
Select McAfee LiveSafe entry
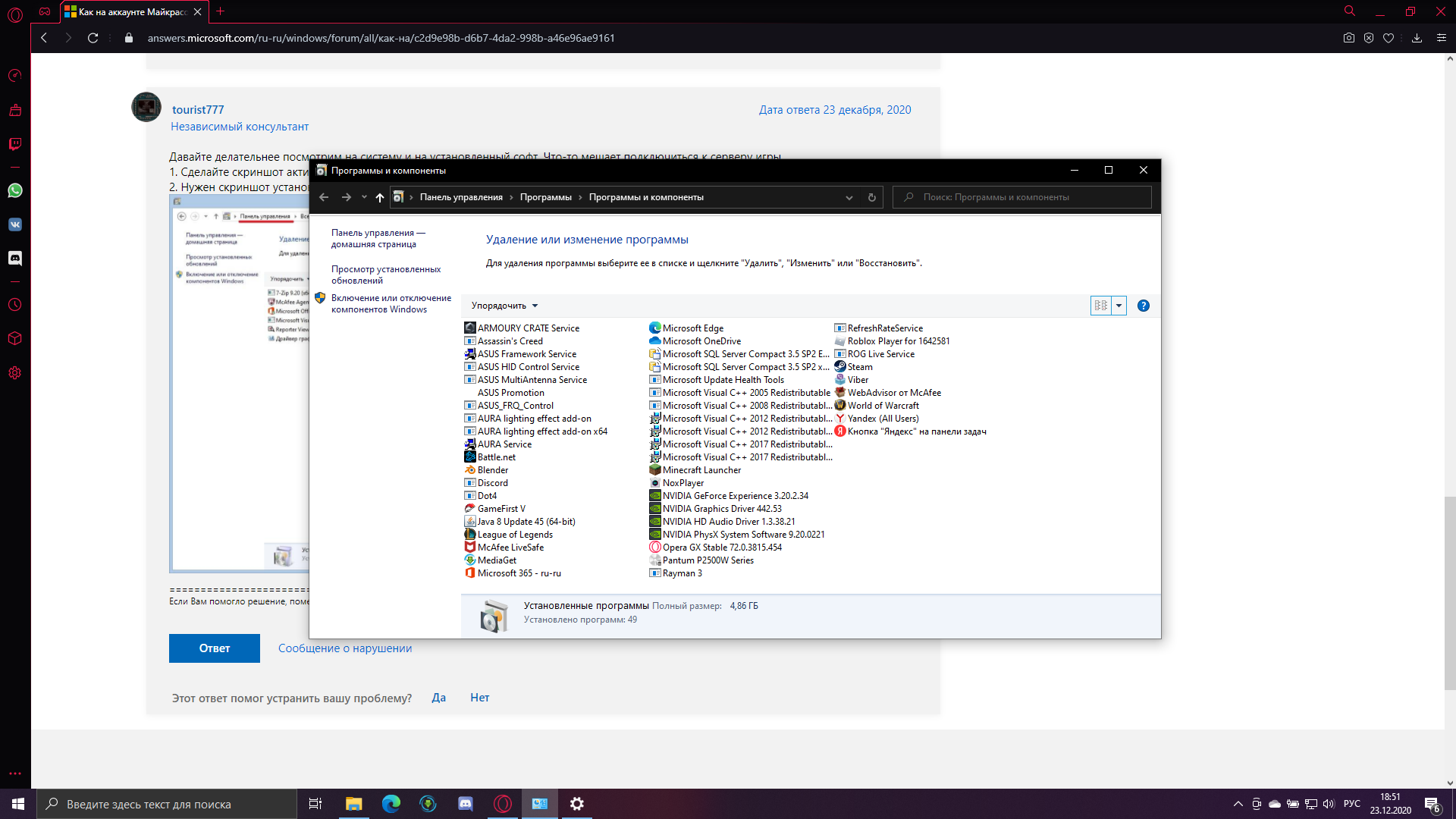[x=504, y=548]
